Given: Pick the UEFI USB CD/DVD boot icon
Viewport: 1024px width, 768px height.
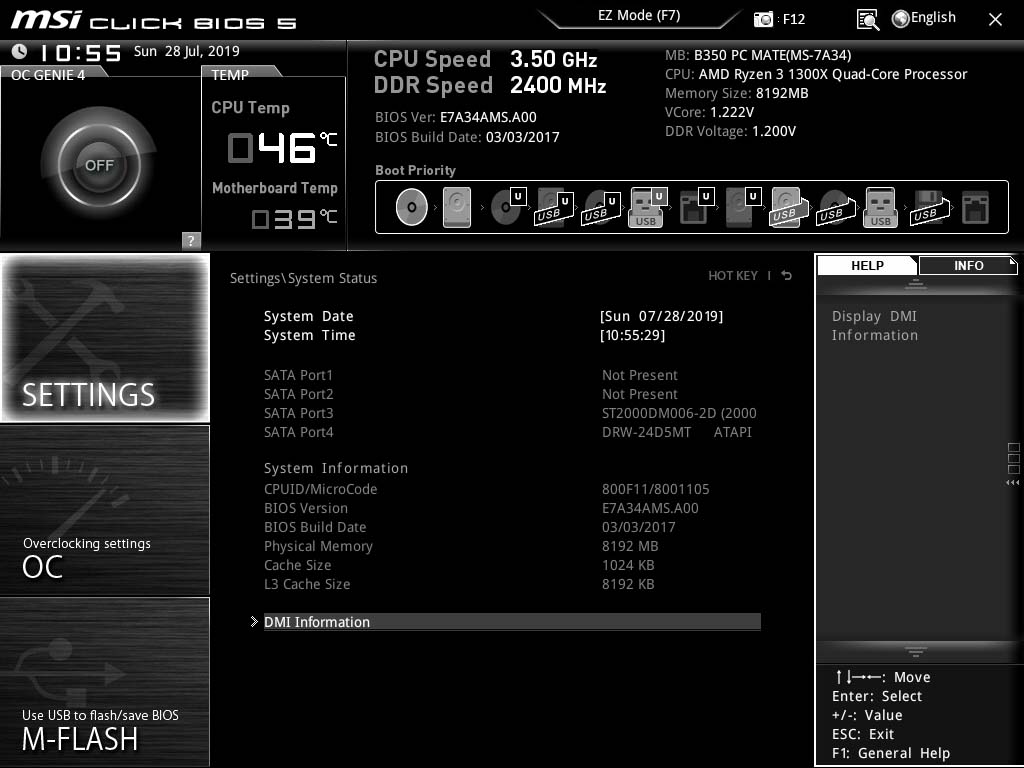Looking at the screenshot, I should 601,207.
